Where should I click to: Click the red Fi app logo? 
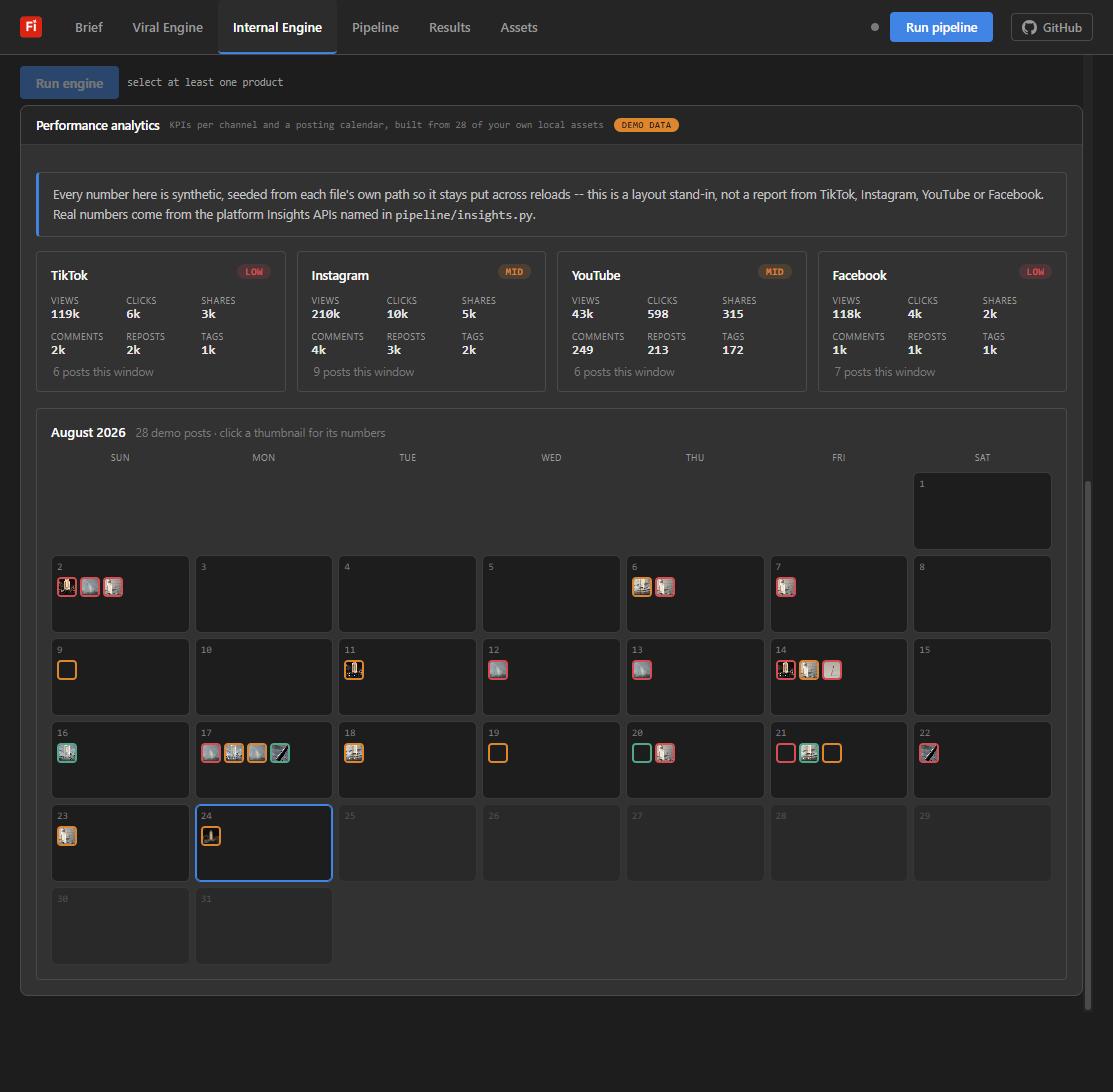[31, 27]
